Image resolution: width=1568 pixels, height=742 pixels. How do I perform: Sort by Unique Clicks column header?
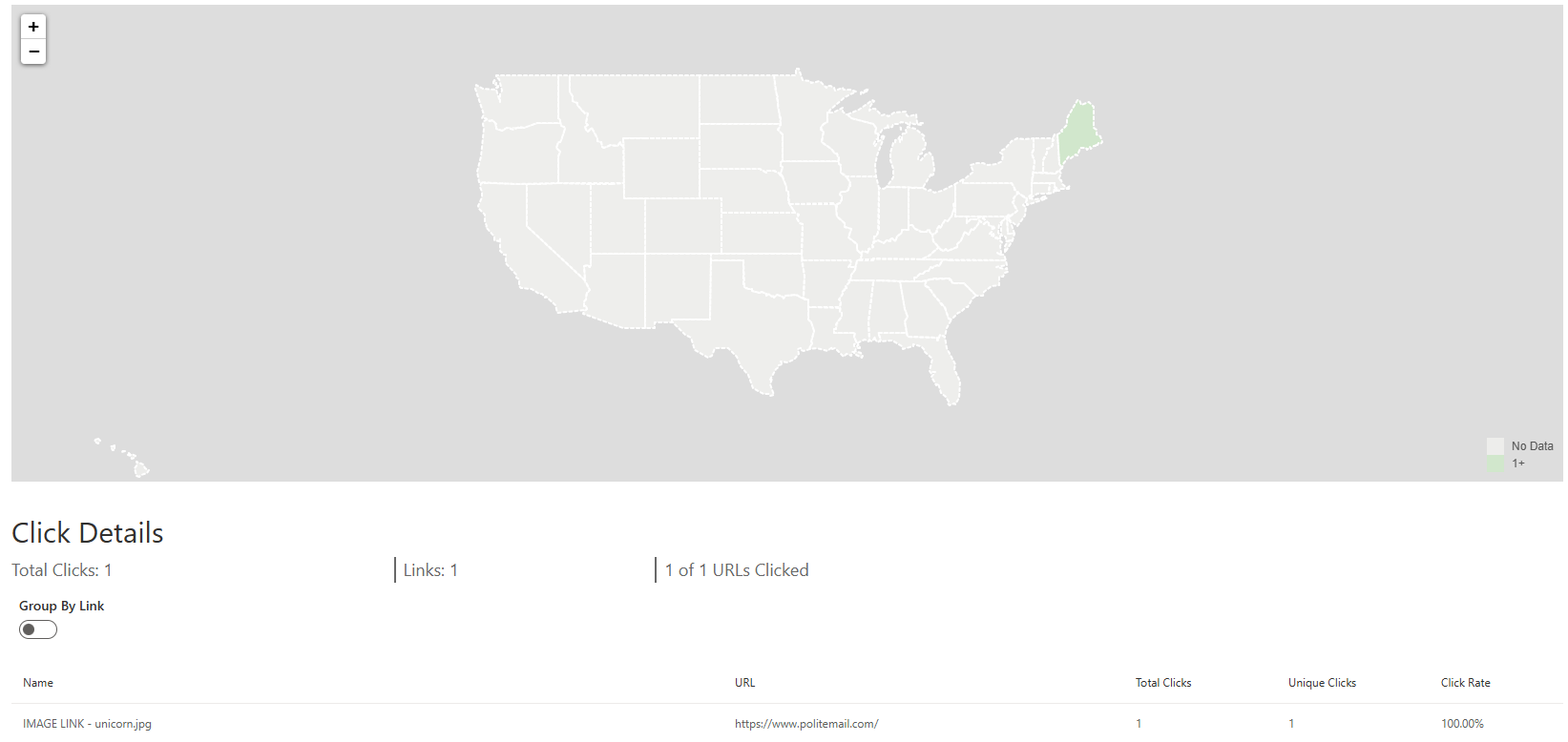[x=1322, y=683]
